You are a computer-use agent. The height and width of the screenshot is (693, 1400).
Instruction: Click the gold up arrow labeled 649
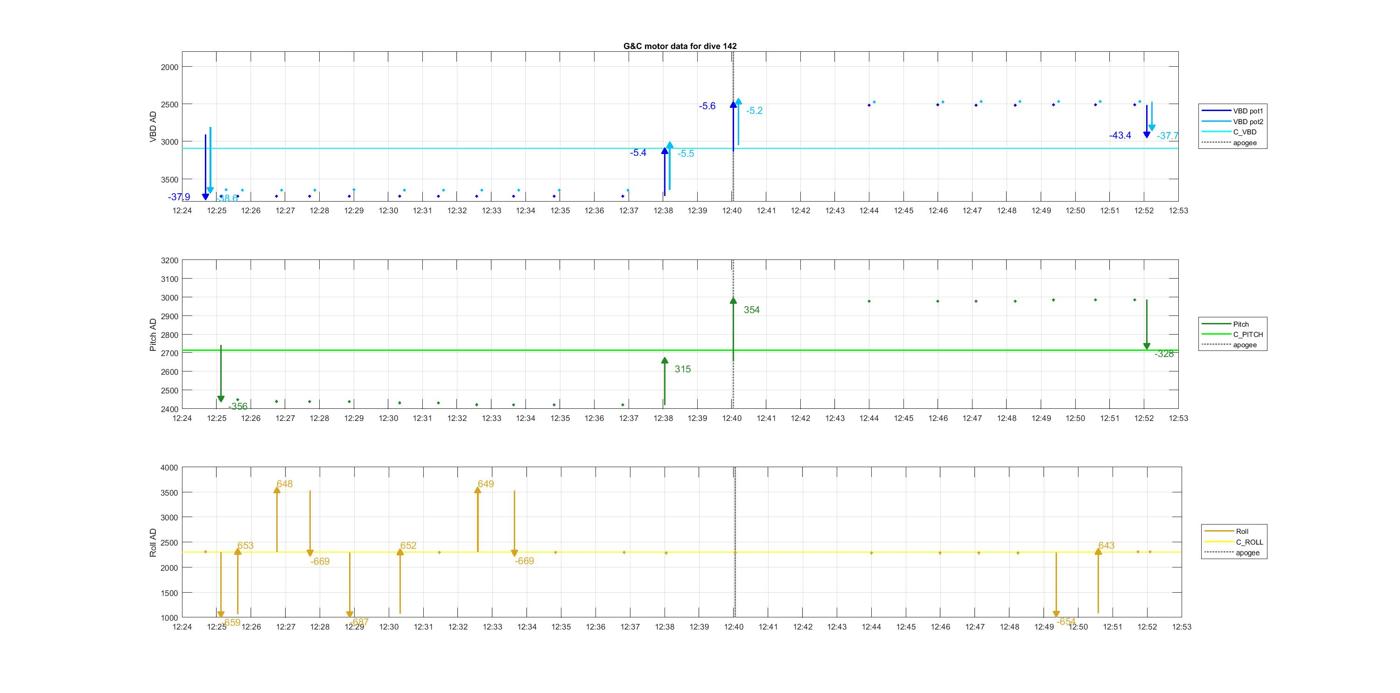477,519
